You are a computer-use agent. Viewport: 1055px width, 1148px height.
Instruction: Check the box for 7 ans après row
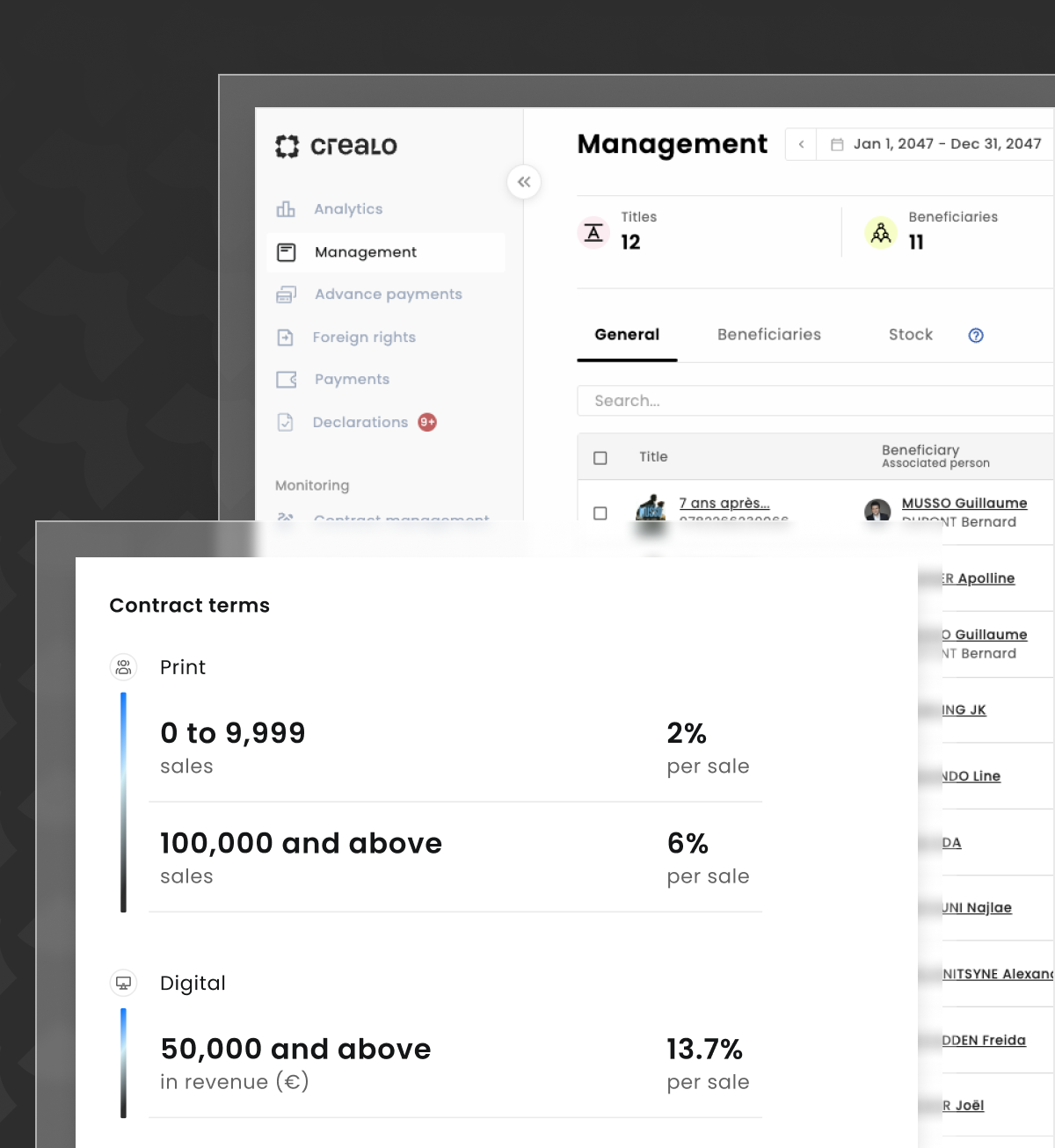pos(600,513)
